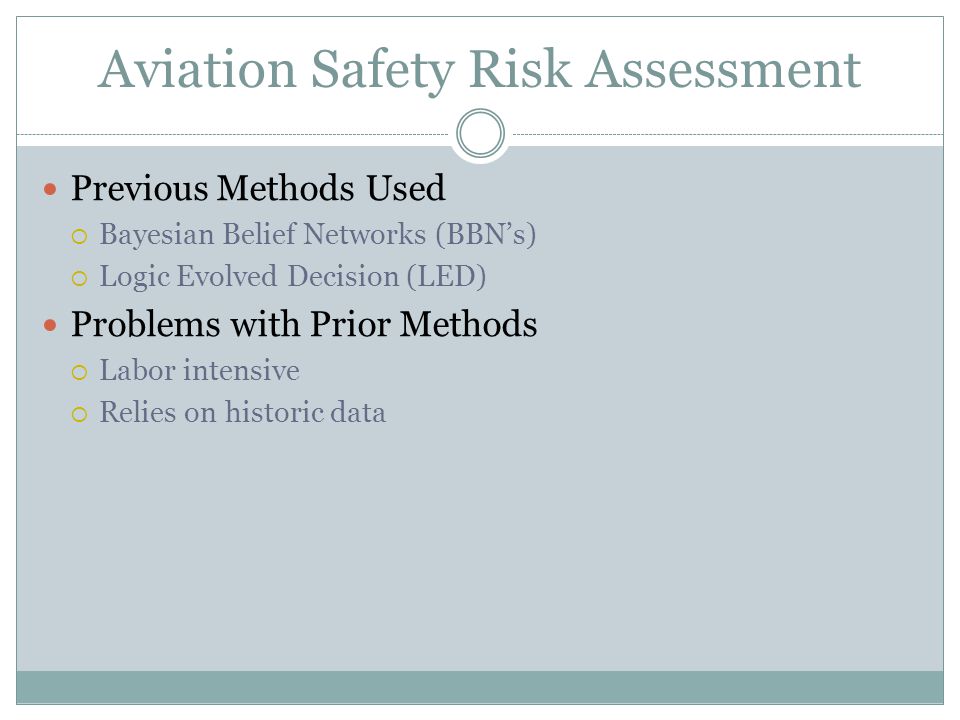Click the teal footer bar at slide bottom
The height and width of the screenshot is (720, 960).
(x=480, y=687)
